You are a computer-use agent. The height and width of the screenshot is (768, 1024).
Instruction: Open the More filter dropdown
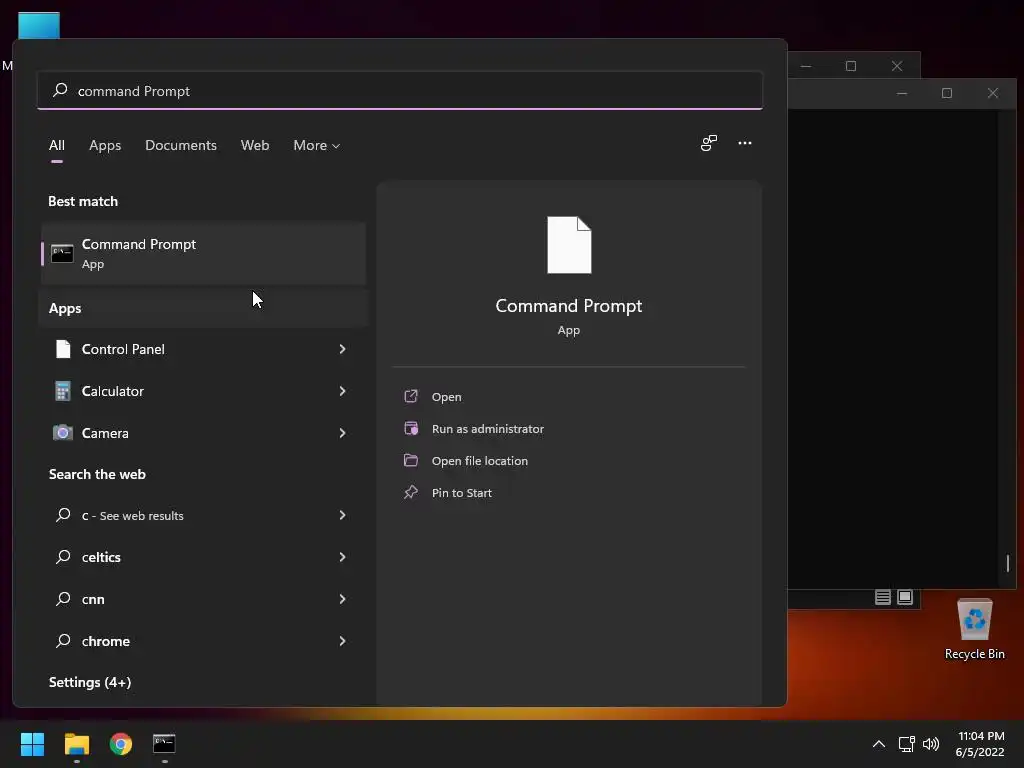(x=317, y=146)
